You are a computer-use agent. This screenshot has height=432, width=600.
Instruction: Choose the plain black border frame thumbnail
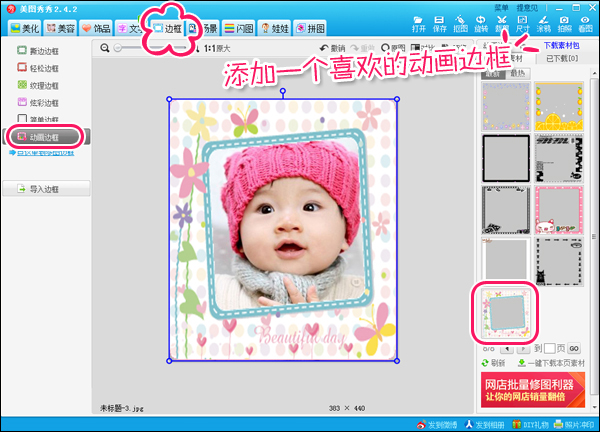506,158
